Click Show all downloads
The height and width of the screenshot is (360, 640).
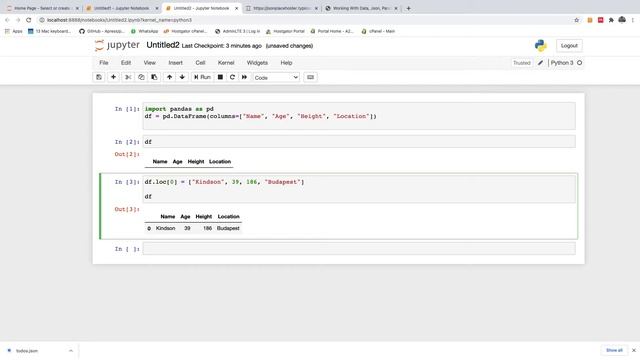(614, 350)
